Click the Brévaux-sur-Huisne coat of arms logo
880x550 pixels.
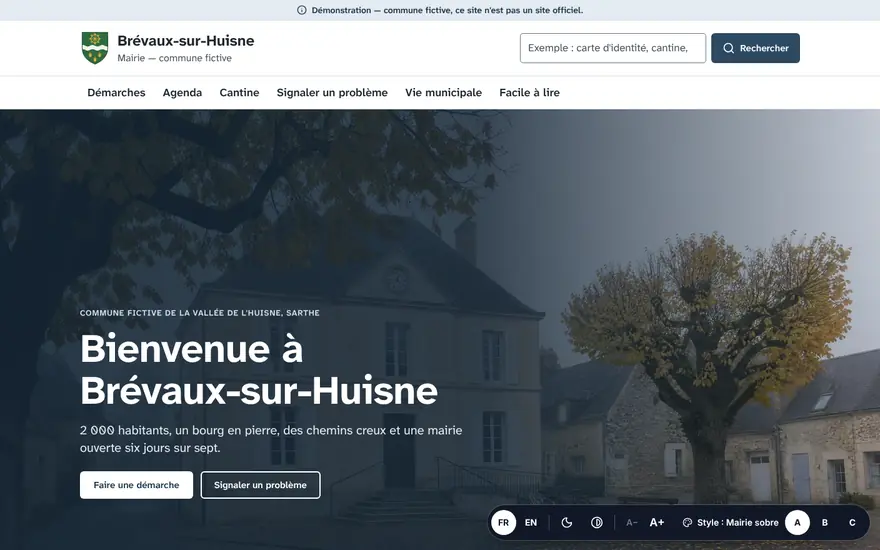point(95,48)
